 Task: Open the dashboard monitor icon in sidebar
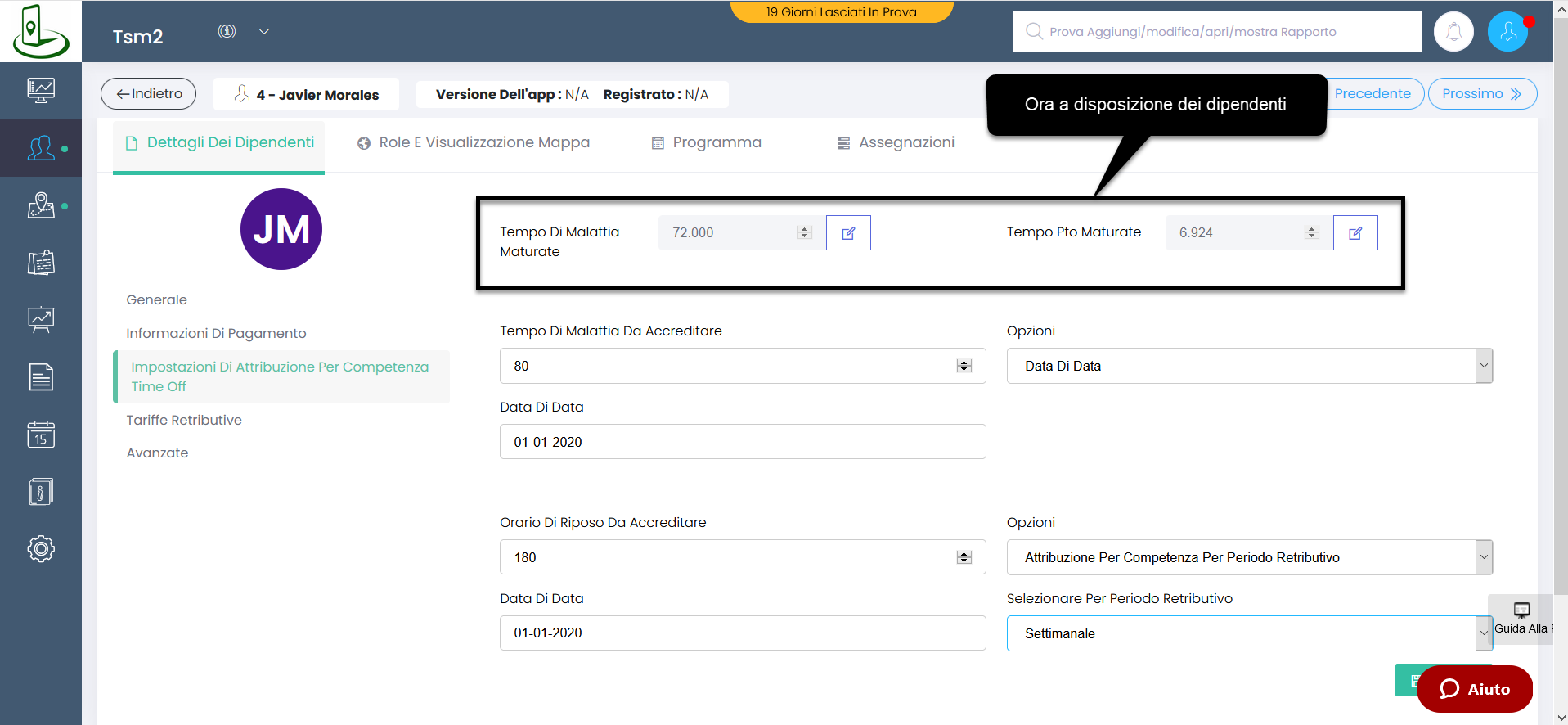point(41,89)
